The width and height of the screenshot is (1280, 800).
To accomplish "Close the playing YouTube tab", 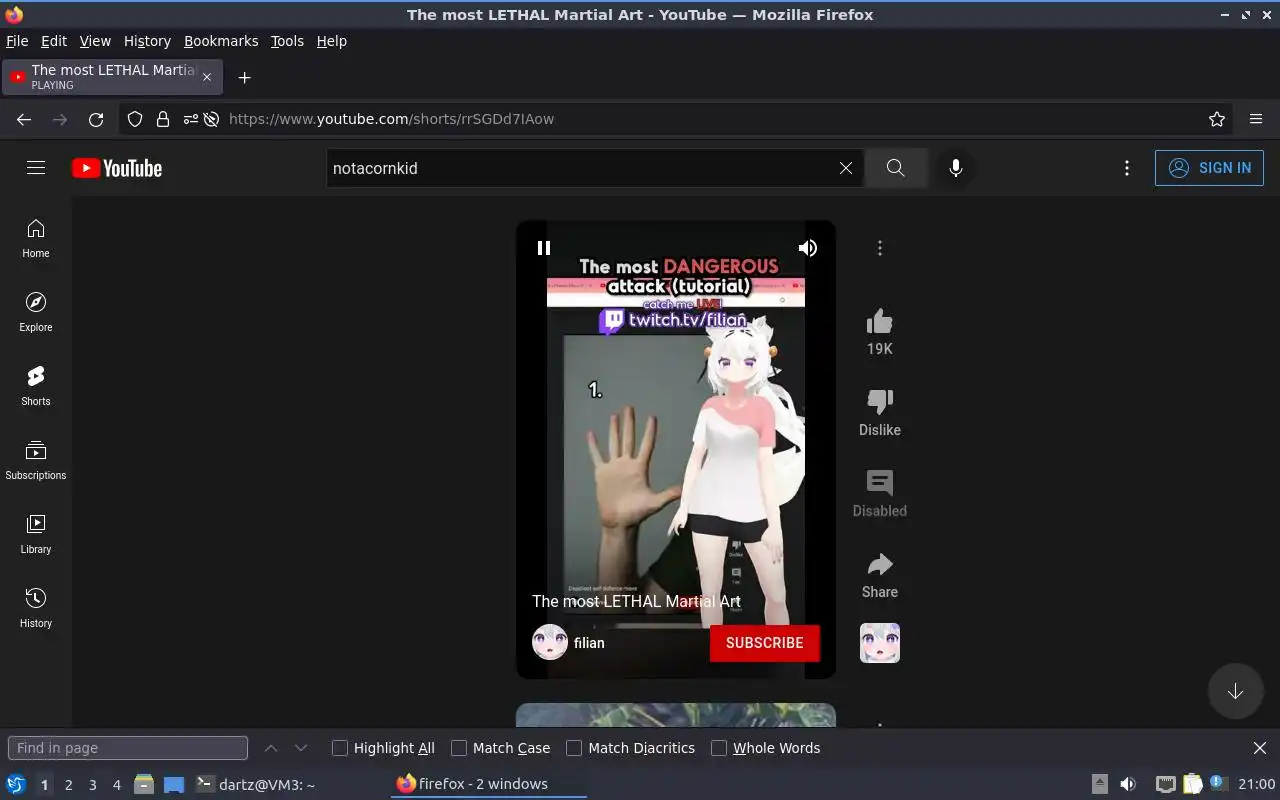I will [x=207, y=77].
